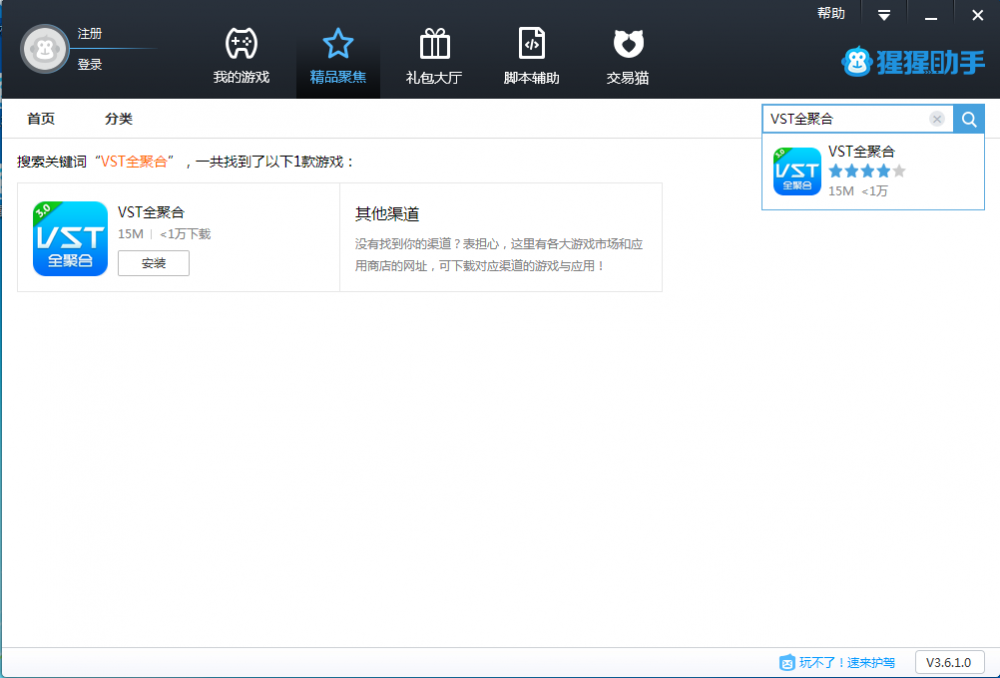This screenshot has height=678, width=1000.
Task: Click 15M <1万下载 info text
Action: [164, 234]
